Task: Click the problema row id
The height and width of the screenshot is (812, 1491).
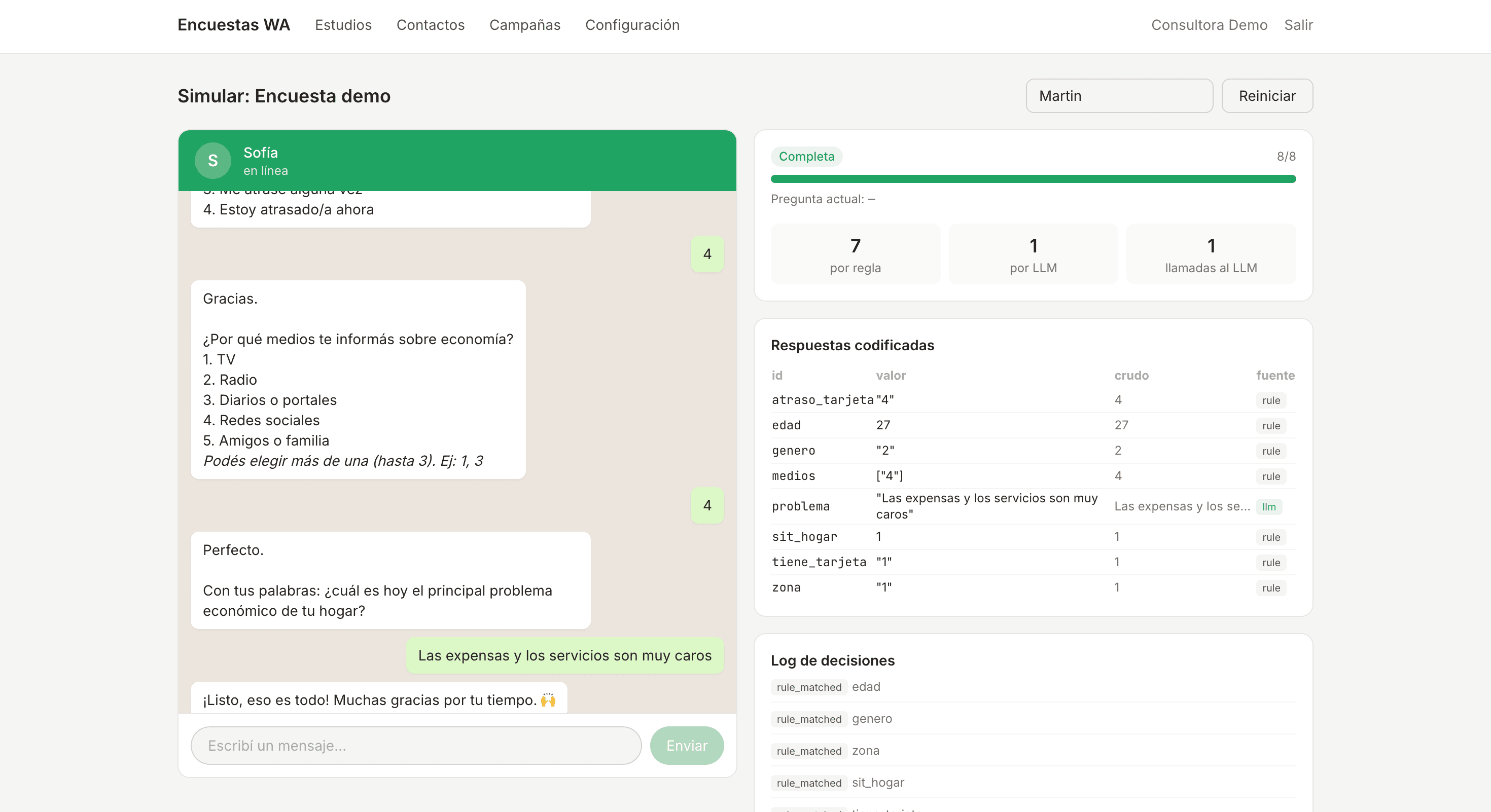Action: point(800,506)
